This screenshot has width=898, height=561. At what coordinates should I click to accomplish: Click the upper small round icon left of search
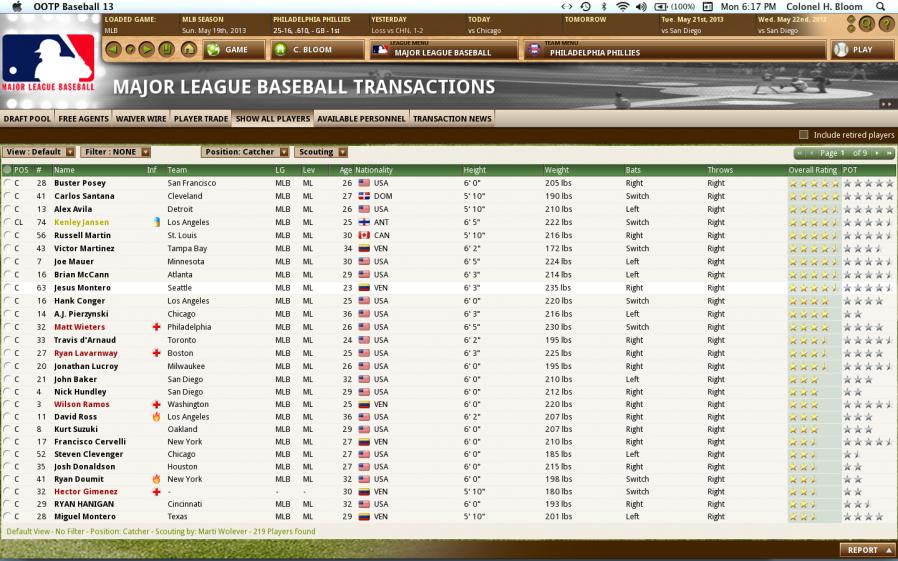[851, 19]
